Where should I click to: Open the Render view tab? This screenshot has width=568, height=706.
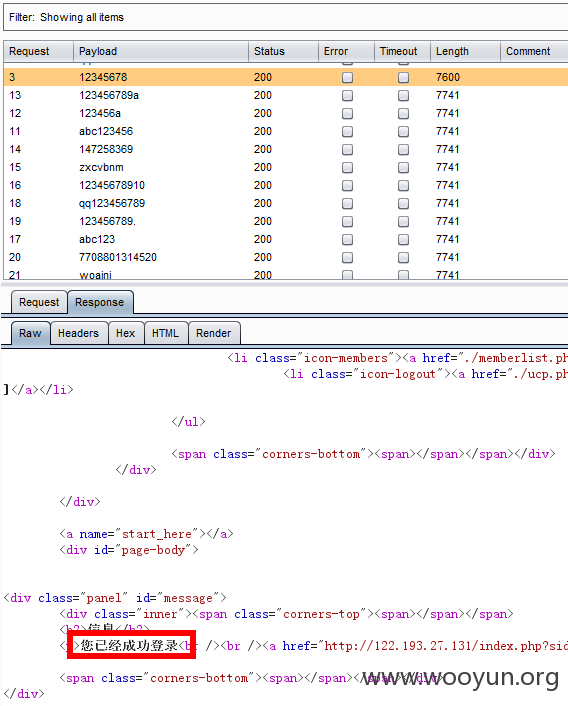pyautogui.click(x=214, y=333)
